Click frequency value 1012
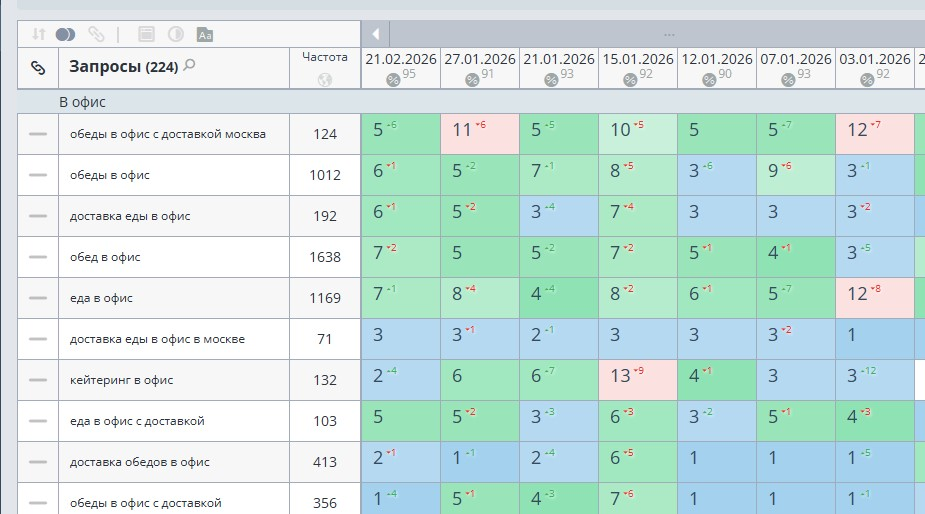This screenshot has width=925, height=514. tap(325, 175)
